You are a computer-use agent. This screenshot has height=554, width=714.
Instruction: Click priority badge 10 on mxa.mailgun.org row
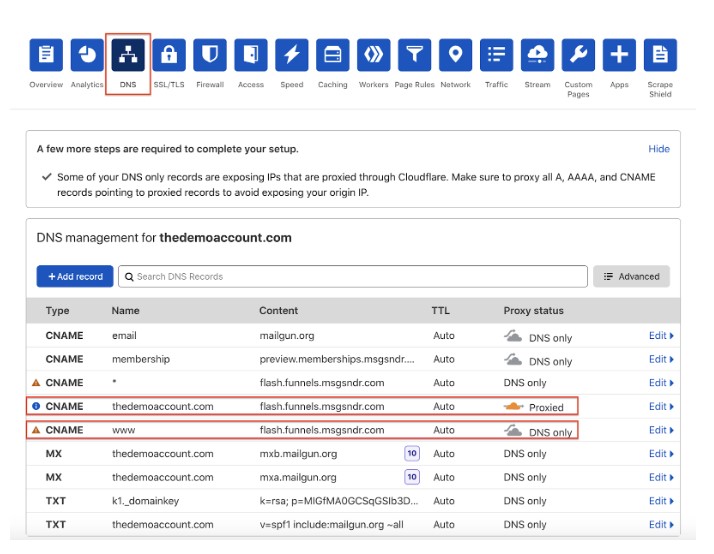pos(412,477)
